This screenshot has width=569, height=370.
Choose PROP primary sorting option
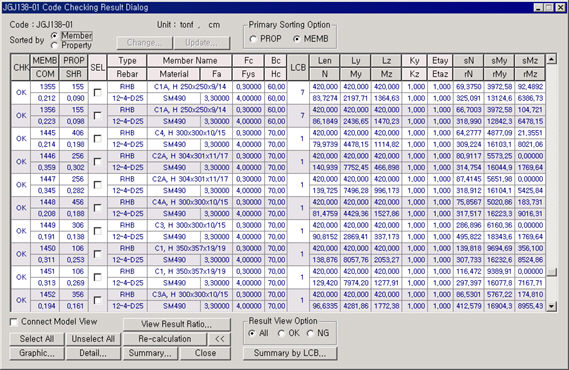(x=253, y=39)
